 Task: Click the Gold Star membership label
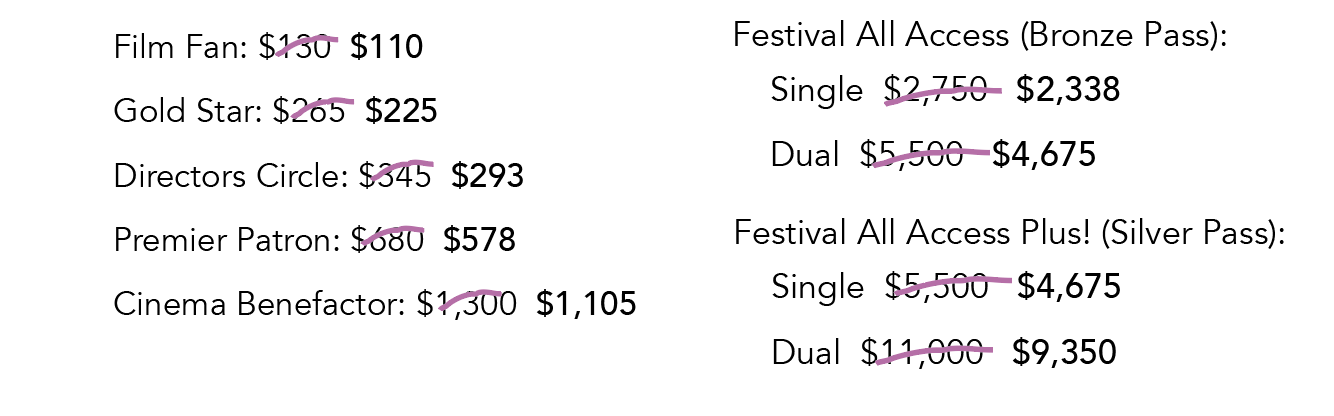pyautogui.click(x=189, y=111)
